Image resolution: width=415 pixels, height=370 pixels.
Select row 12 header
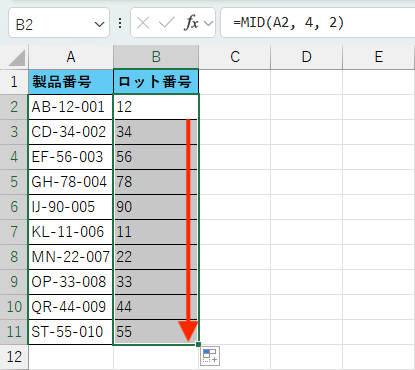click(x=14, y=357)
